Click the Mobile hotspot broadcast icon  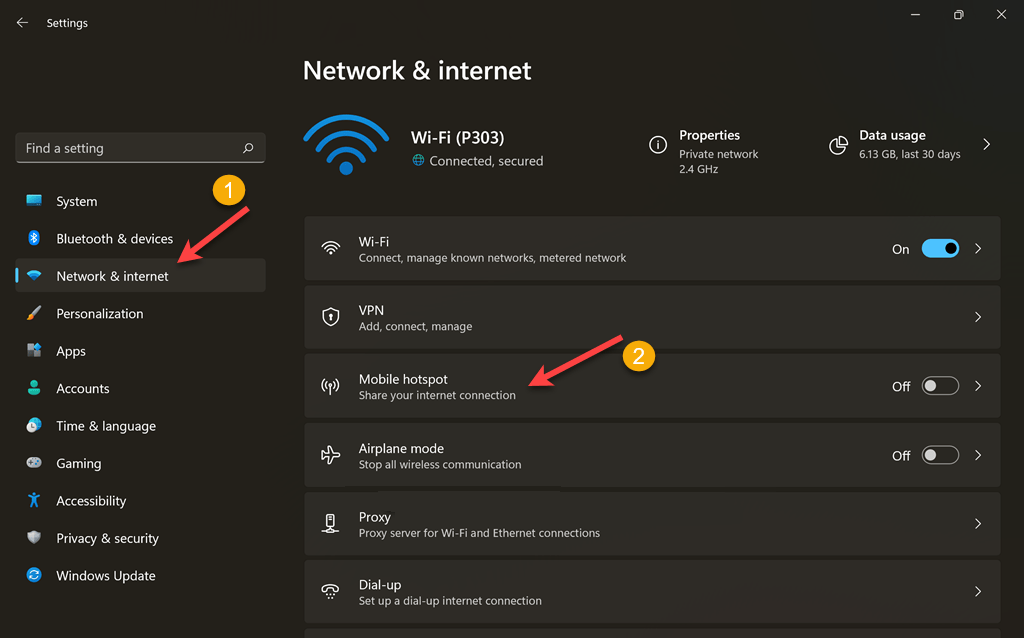click(x=330, y=386)
